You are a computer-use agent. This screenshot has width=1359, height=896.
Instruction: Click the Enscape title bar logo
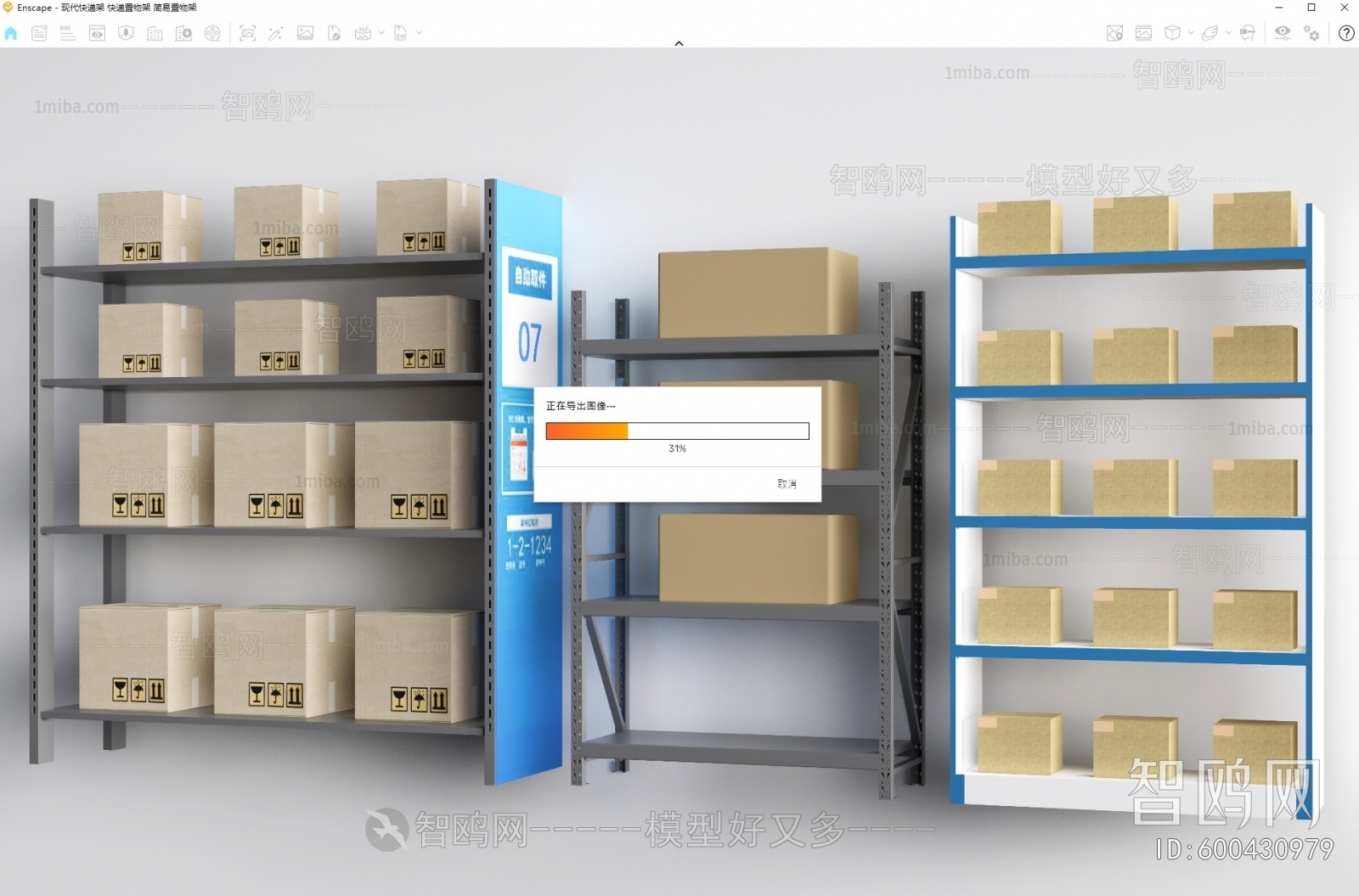[10, 7]
